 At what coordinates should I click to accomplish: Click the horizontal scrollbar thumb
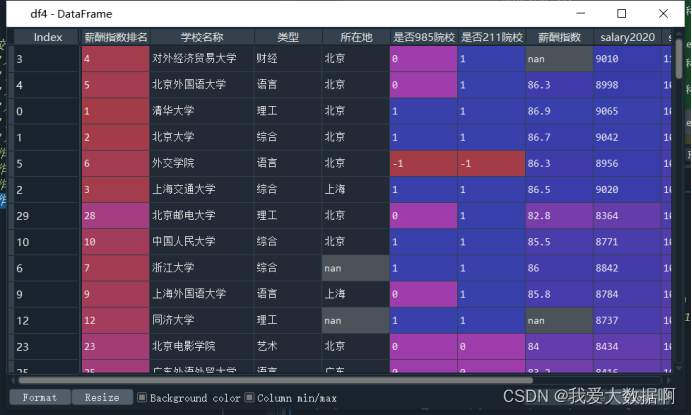275,380
